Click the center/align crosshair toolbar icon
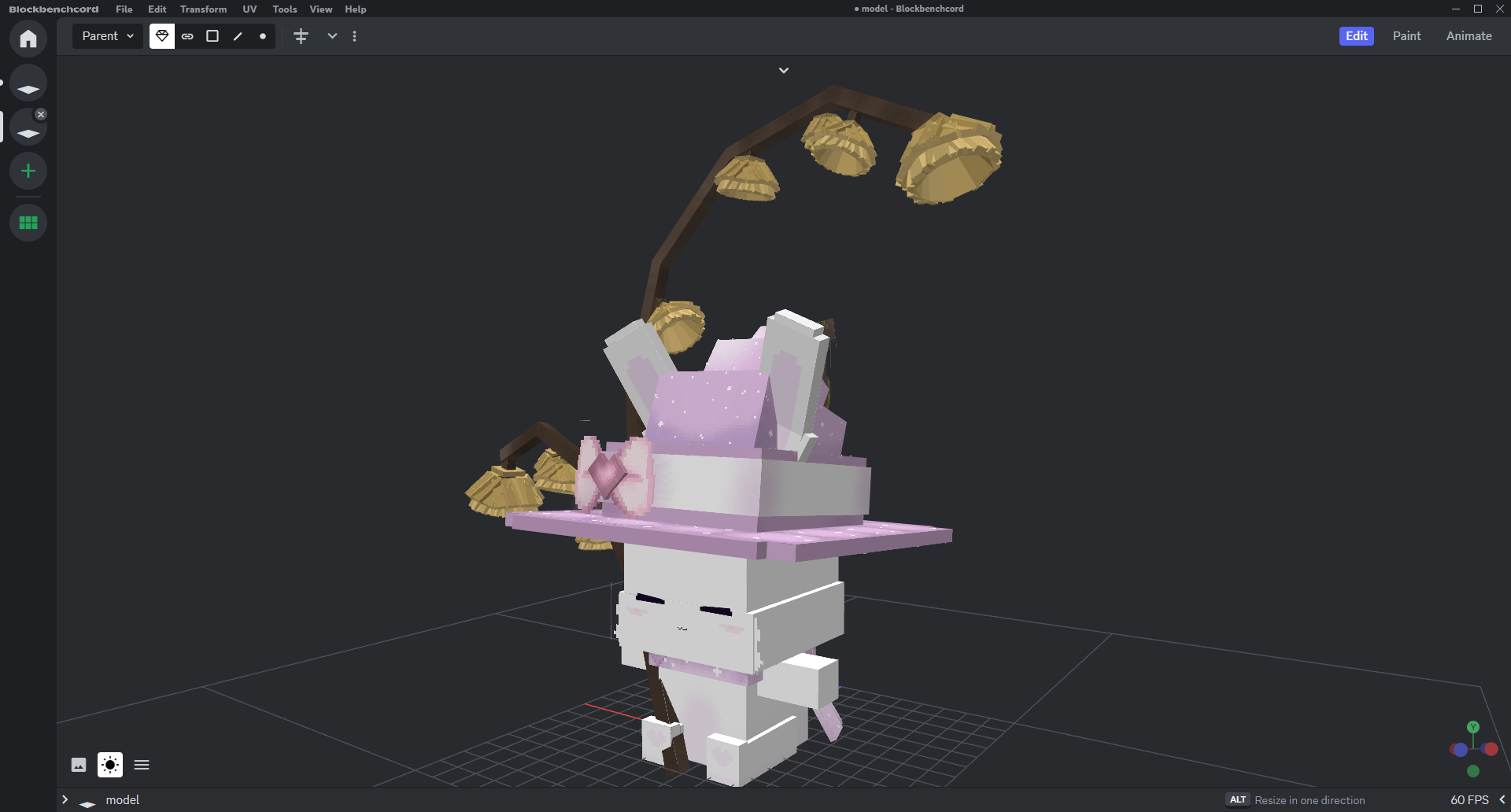Viewport: 1511px width, 812px height. 301,36
